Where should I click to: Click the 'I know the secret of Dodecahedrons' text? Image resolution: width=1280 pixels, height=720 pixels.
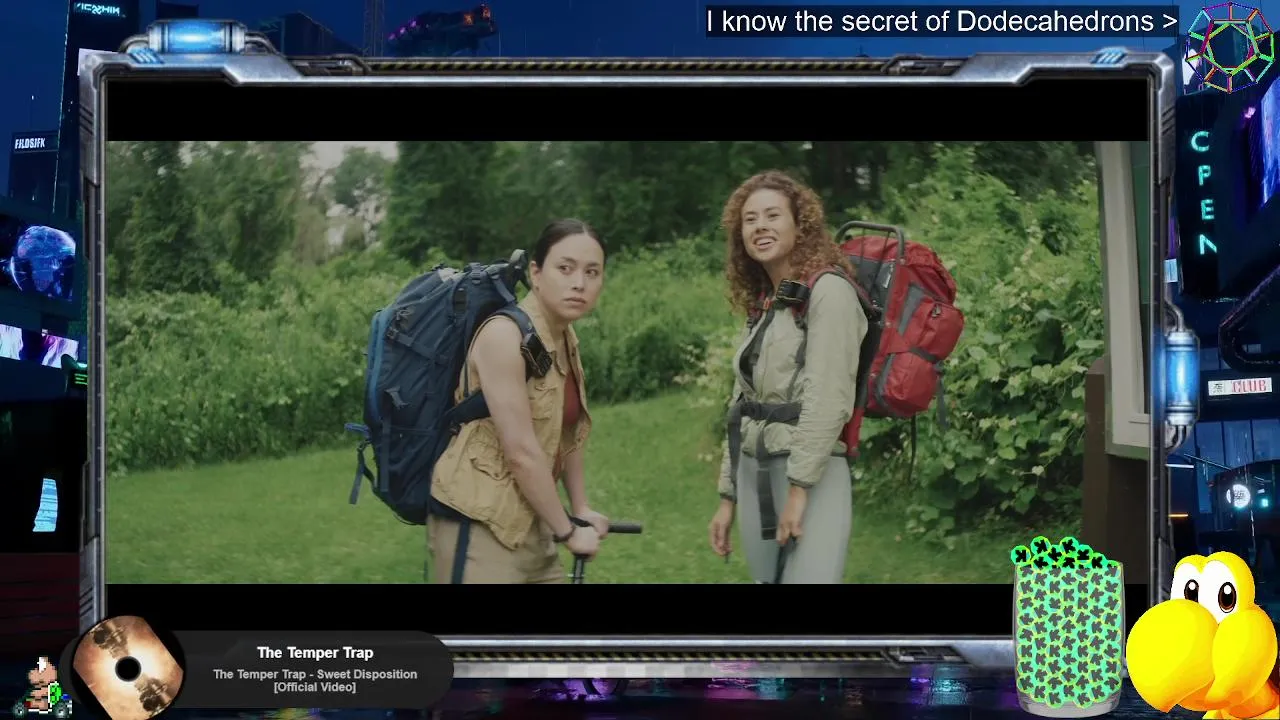point(942,21)
